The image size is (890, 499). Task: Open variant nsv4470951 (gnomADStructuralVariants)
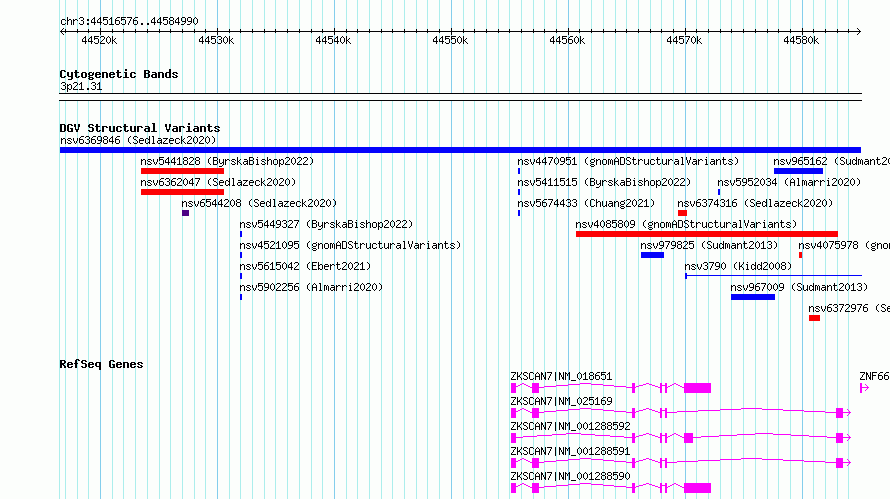pos(628,161)
